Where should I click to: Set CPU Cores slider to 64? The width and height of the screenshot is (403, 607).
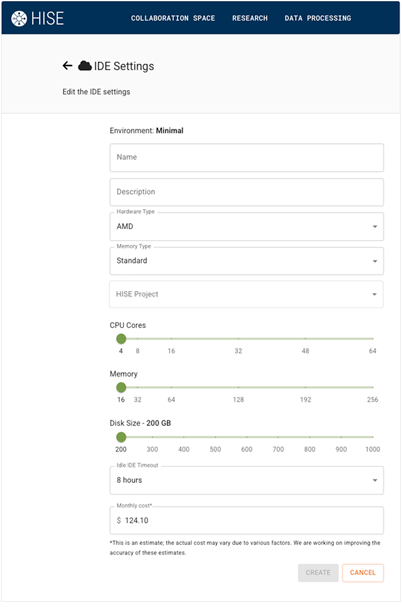tap(372, 339)
